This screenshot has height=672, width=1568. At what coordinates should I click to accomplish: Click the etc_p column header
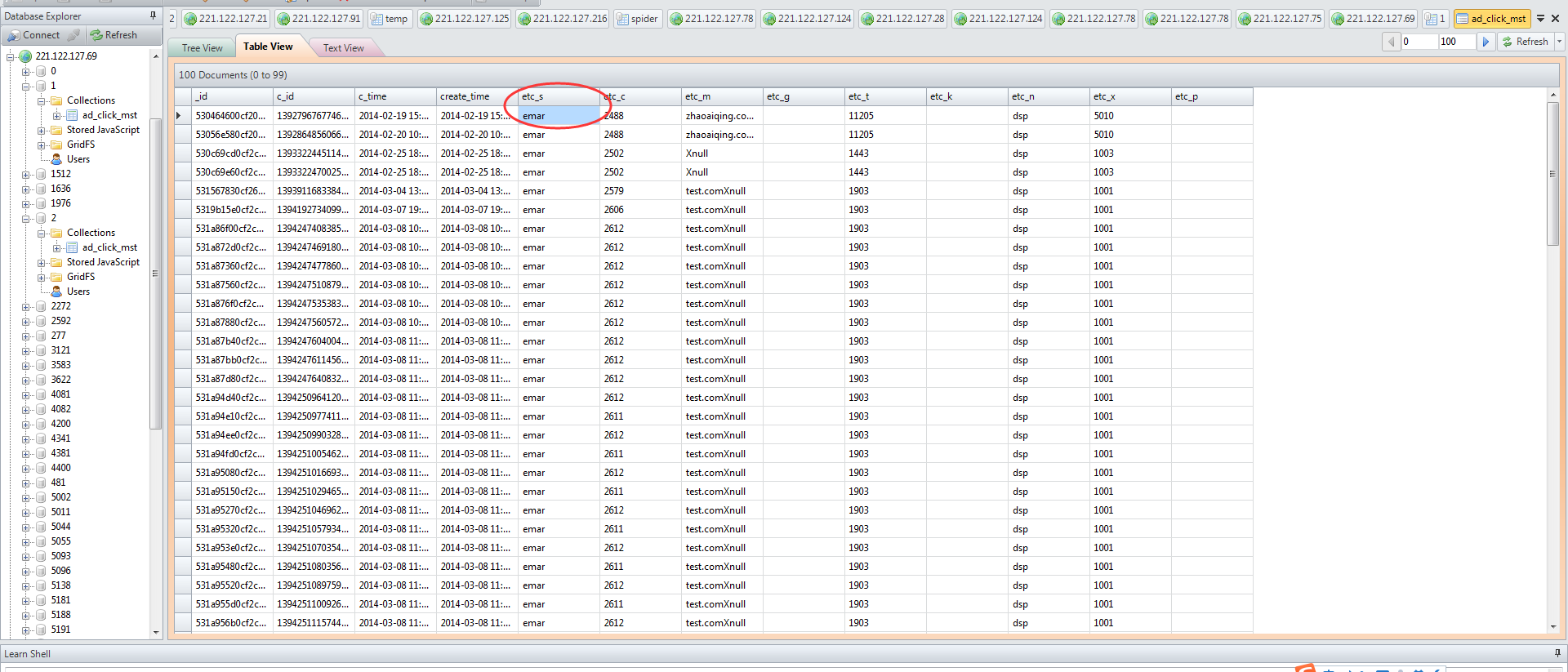1212,96
